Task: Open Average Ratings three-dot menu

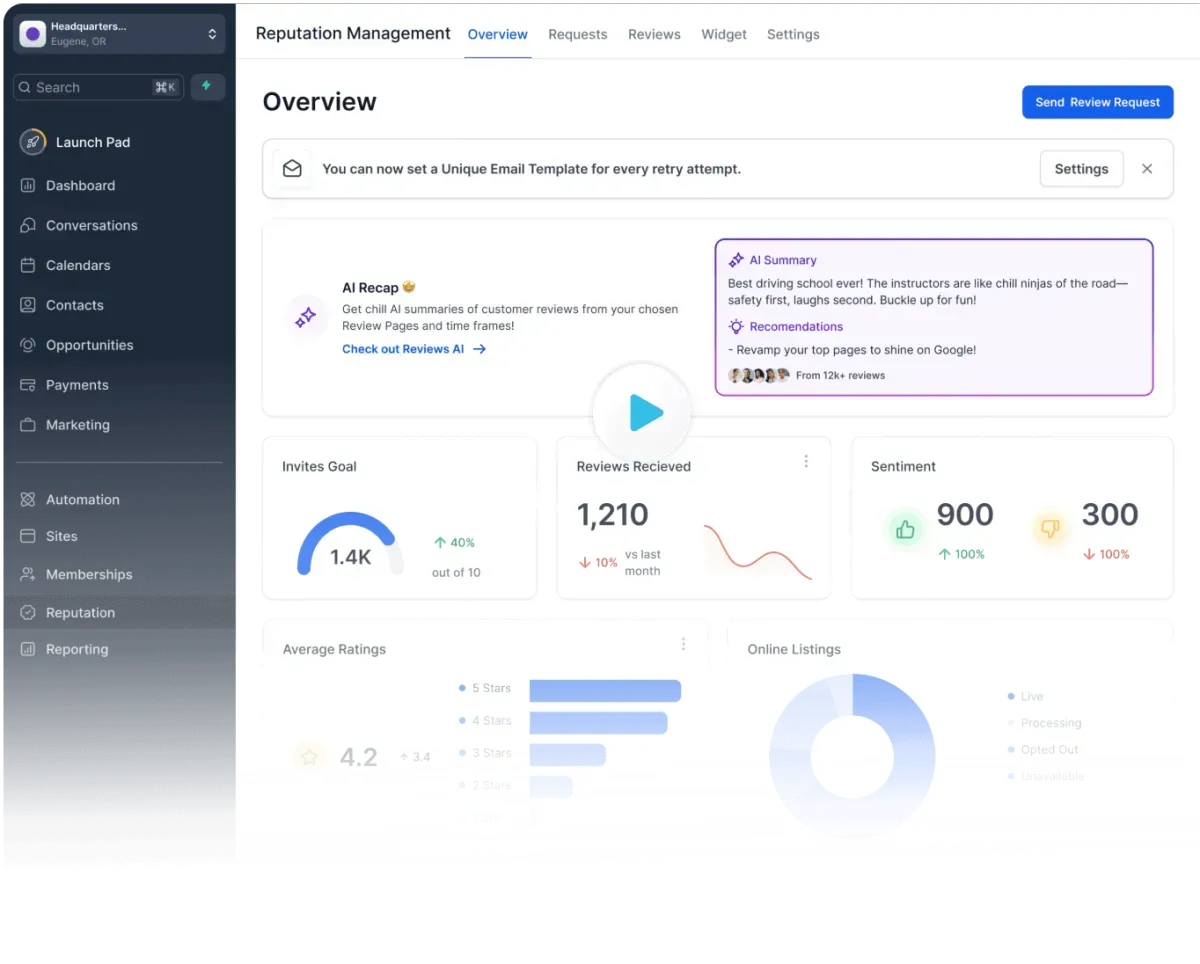Action: point(684,644)
